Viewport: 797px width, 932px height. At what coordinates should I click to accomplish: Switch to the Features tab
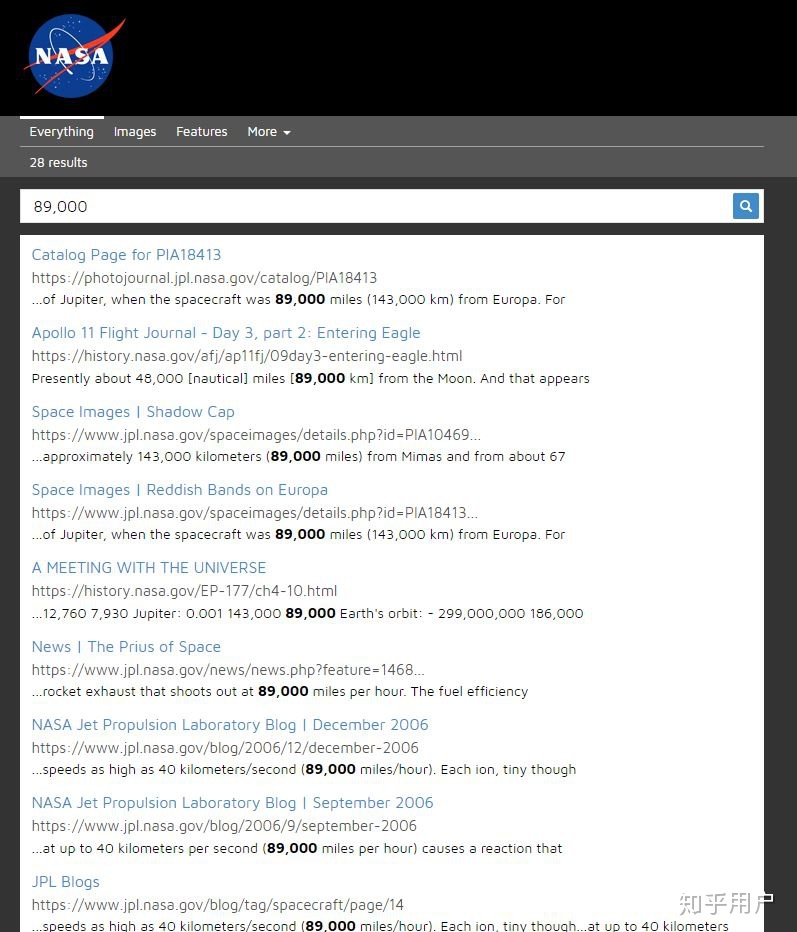[x=201, y=131]
